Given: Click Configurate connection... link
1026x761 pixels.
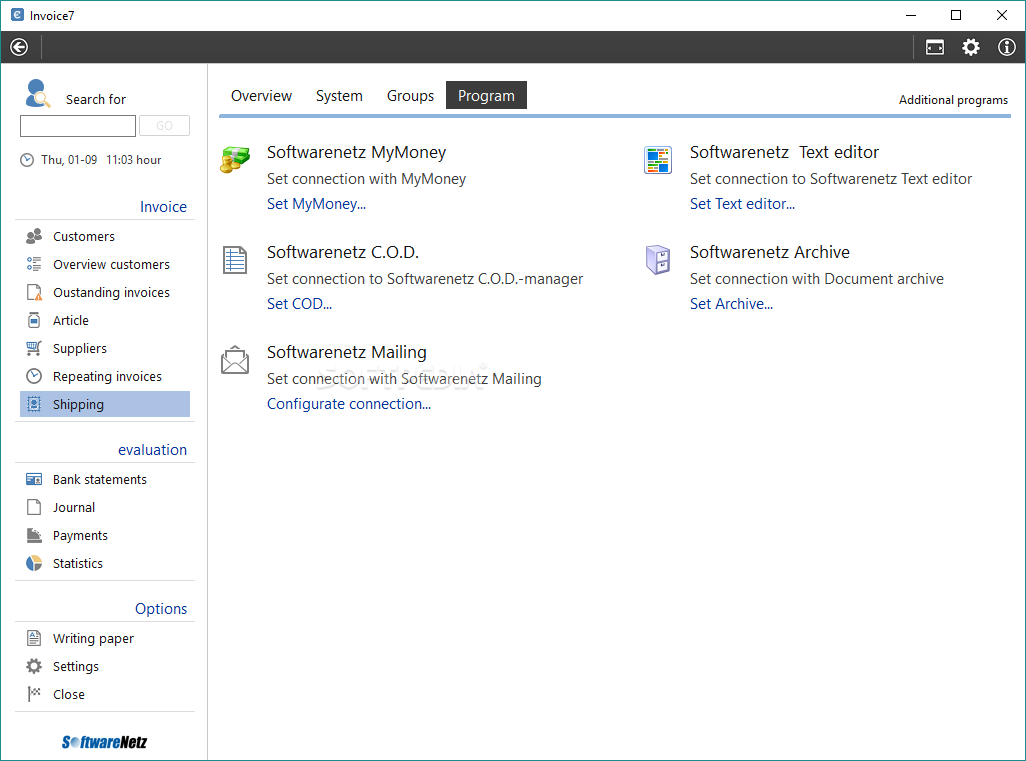Looking at the screenshot, I should [349, 404].
